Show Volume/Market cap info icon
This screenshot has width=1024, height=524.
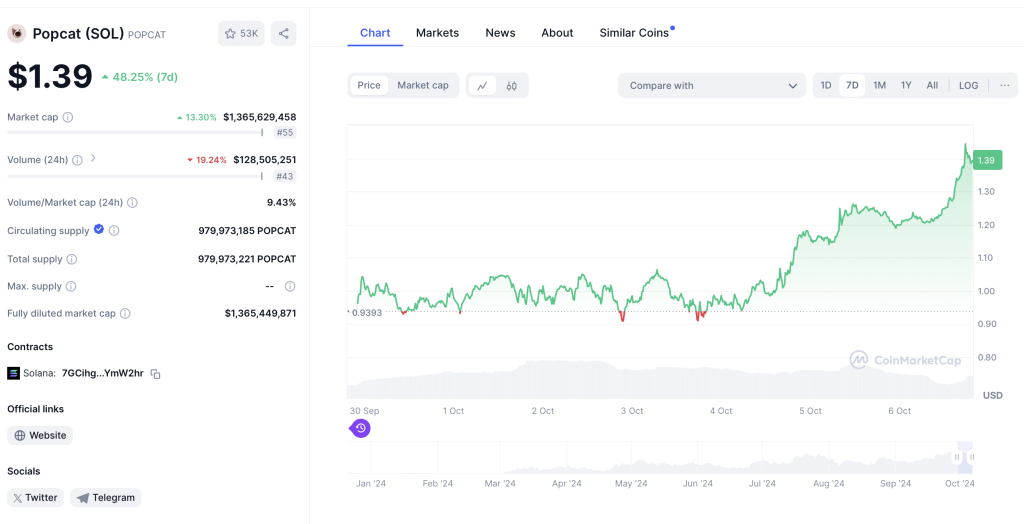click(x=133, y=203)
